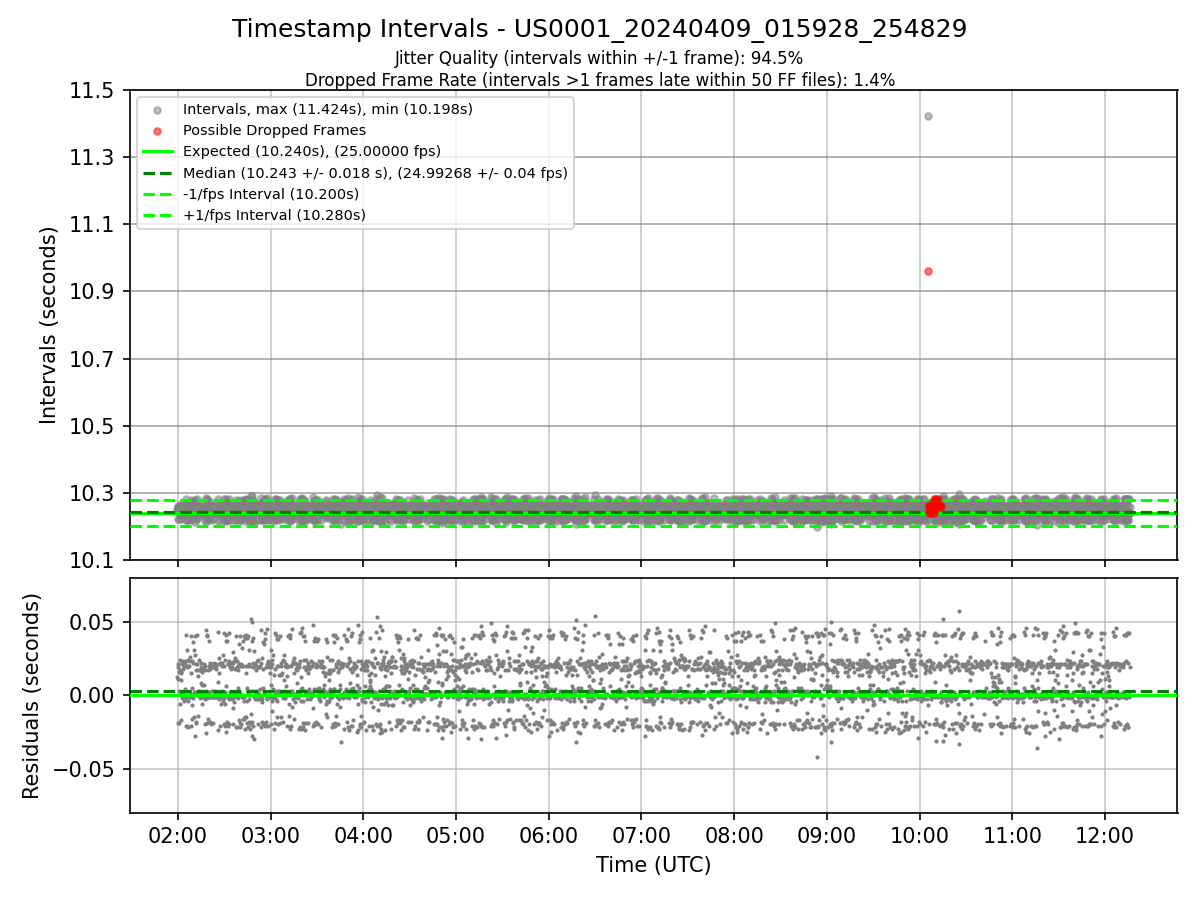
Task: Click the 'Residuals (seconds)' y-axis label
Action: point(32,696)
